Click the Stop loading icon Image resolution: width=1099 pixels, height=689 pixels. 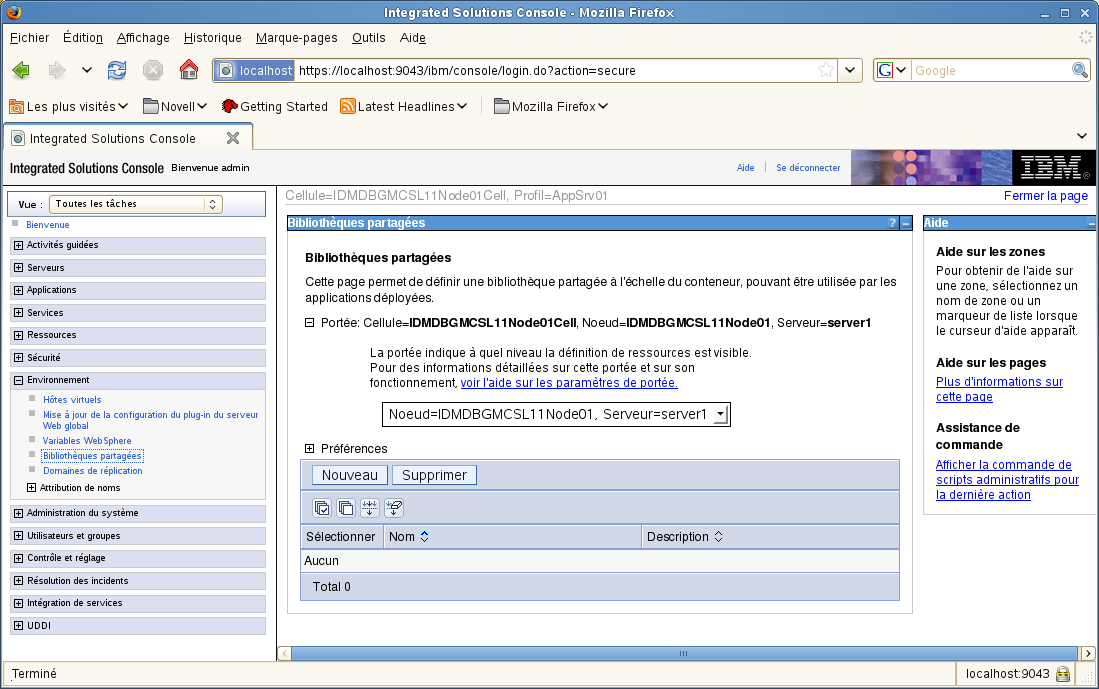(x=153, y=70)
